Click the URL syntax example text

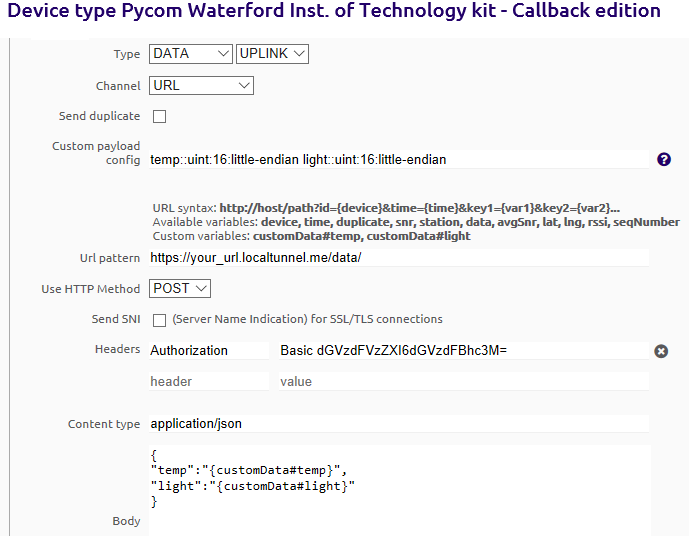click(x=420, y=208)
